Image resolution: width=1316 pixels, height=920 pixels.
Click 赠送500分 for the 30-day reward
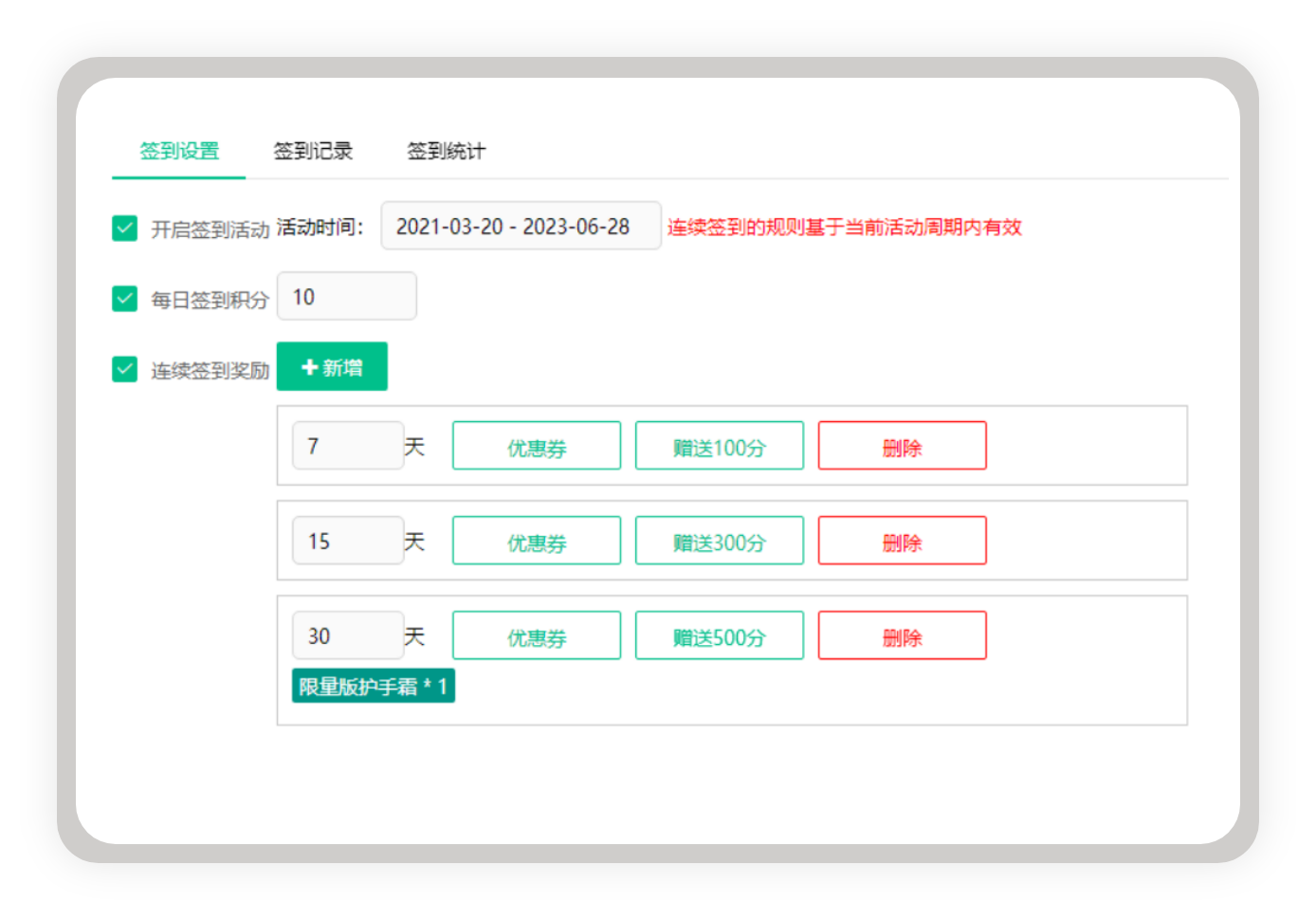click(x=719, y=635)
